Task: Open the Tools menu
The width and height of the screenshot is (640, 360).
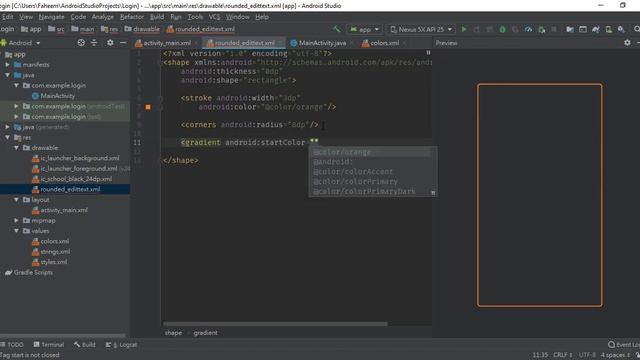Action: coord(195,17)
